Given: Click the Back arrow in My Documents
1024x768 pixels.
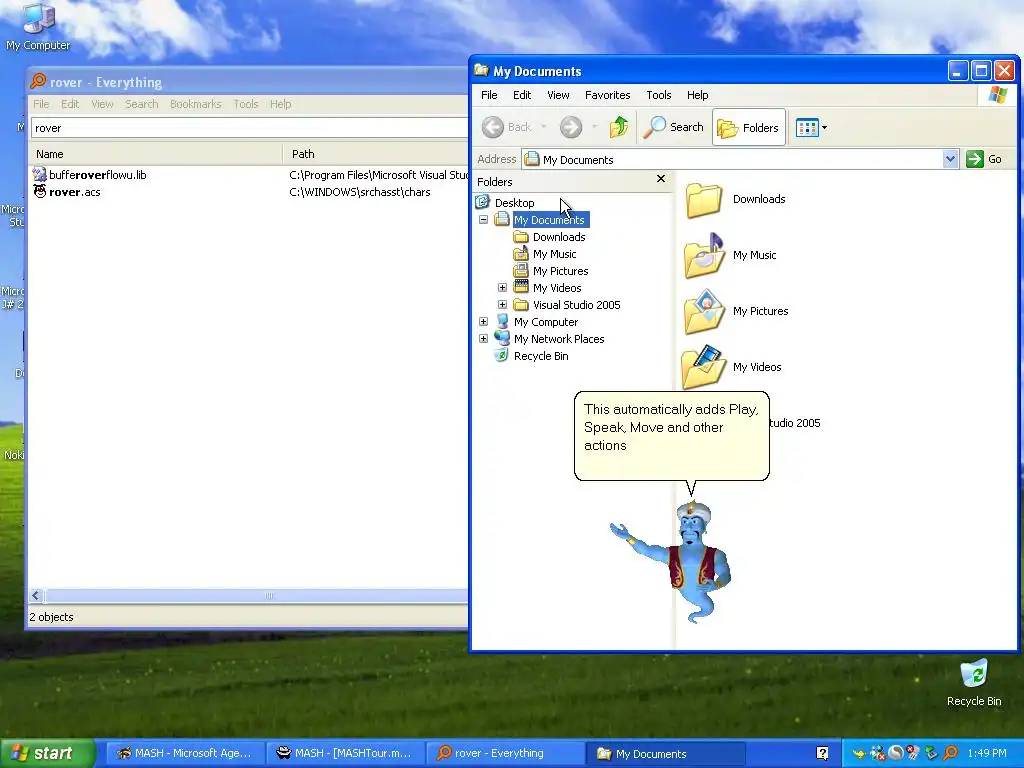Looking at the screenshot, I should [507, 127].
